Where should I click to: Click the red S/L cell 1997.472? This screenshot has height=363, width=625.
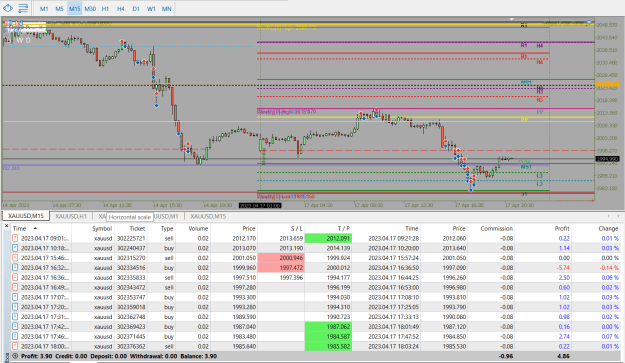click(281, 268)
